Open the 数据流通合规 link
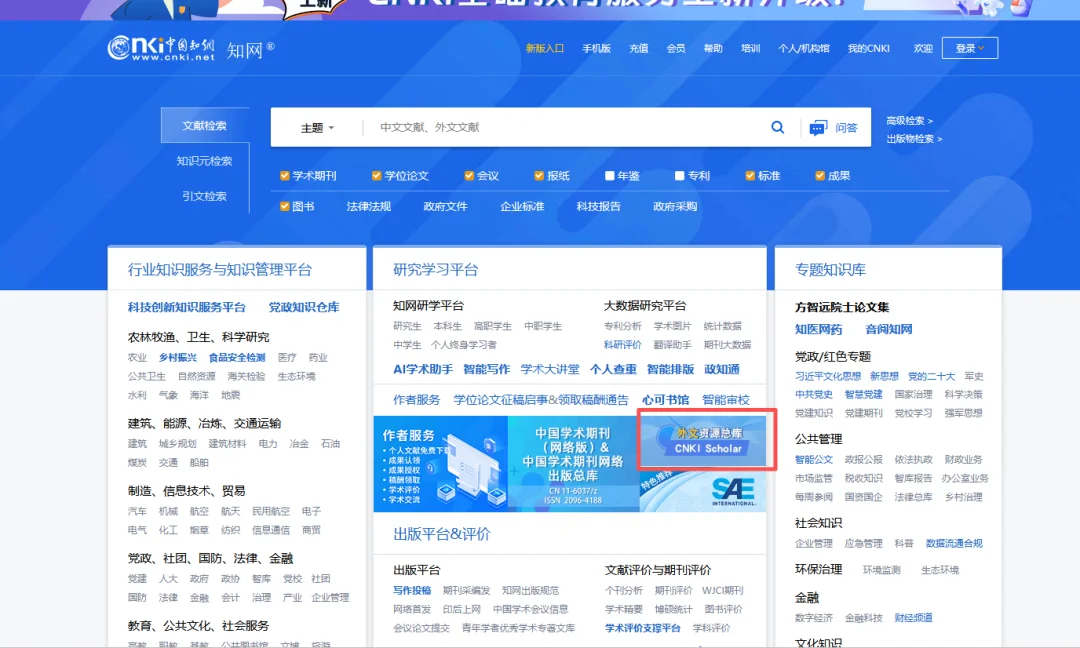This screenshot has width=1080, height=648. (954, 543)
